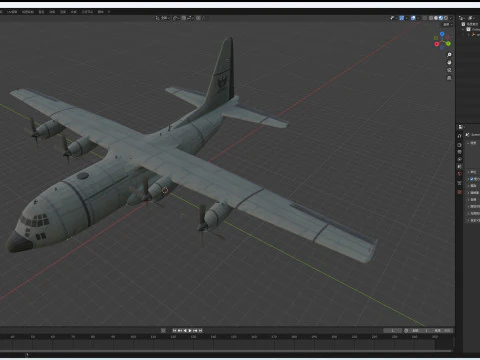
Task: Click the blue Z axis on navigation gizmo
Action: (442, 34)
